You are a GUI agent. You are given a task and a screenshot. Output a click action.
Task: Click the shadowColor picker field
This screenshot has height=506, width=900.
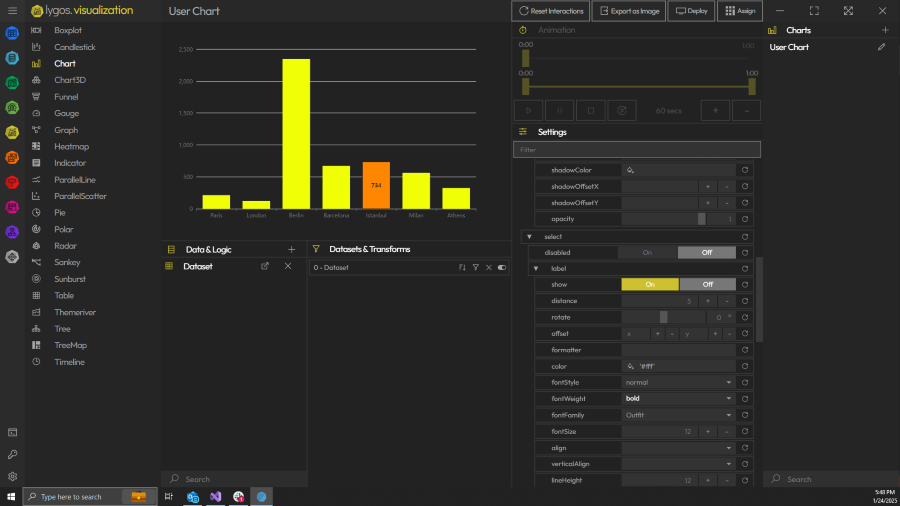[678, 170]
